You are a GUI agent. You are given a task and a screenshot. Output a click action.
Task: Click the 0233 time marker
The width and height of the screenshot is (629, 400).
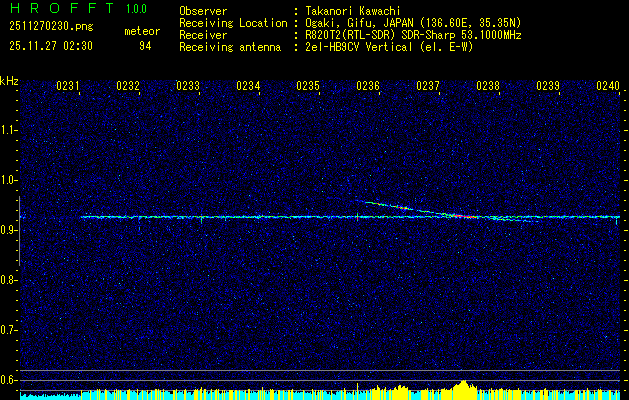coord(188,85)
